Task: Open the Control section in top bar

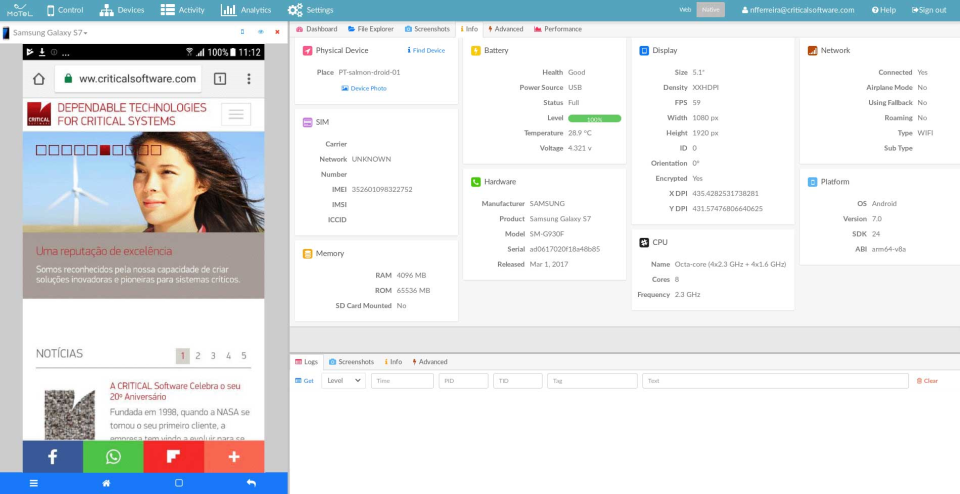Action: click(x=65, y=10)
